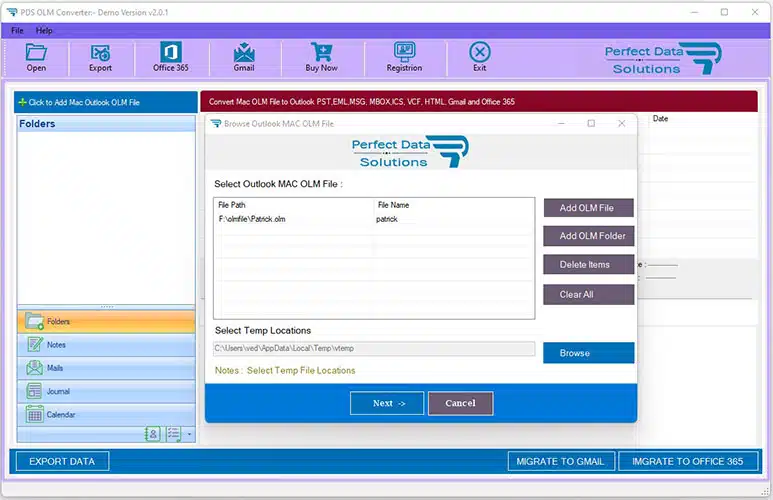Viewport: 773px width, 500px height.
Task: Open the Buy Now cart icon
Action: point(321,58)
